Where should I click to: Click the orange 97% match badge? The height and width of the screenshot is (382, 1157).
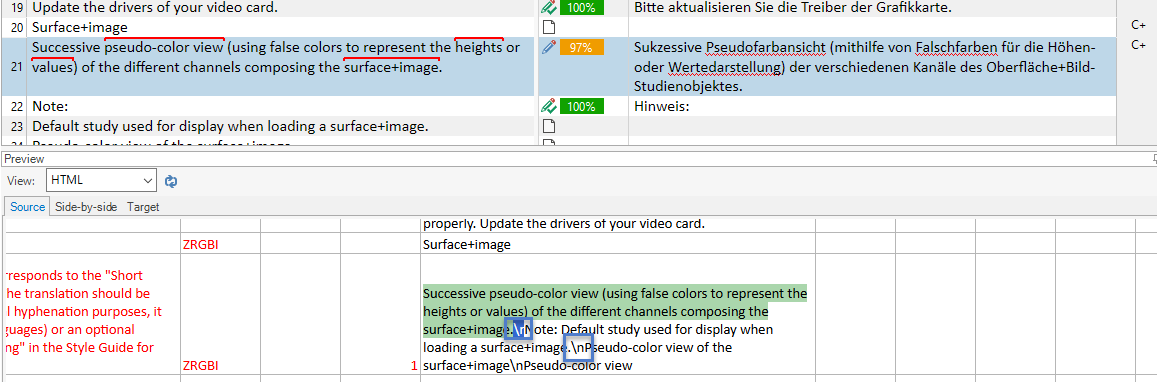tap(582, 47)
